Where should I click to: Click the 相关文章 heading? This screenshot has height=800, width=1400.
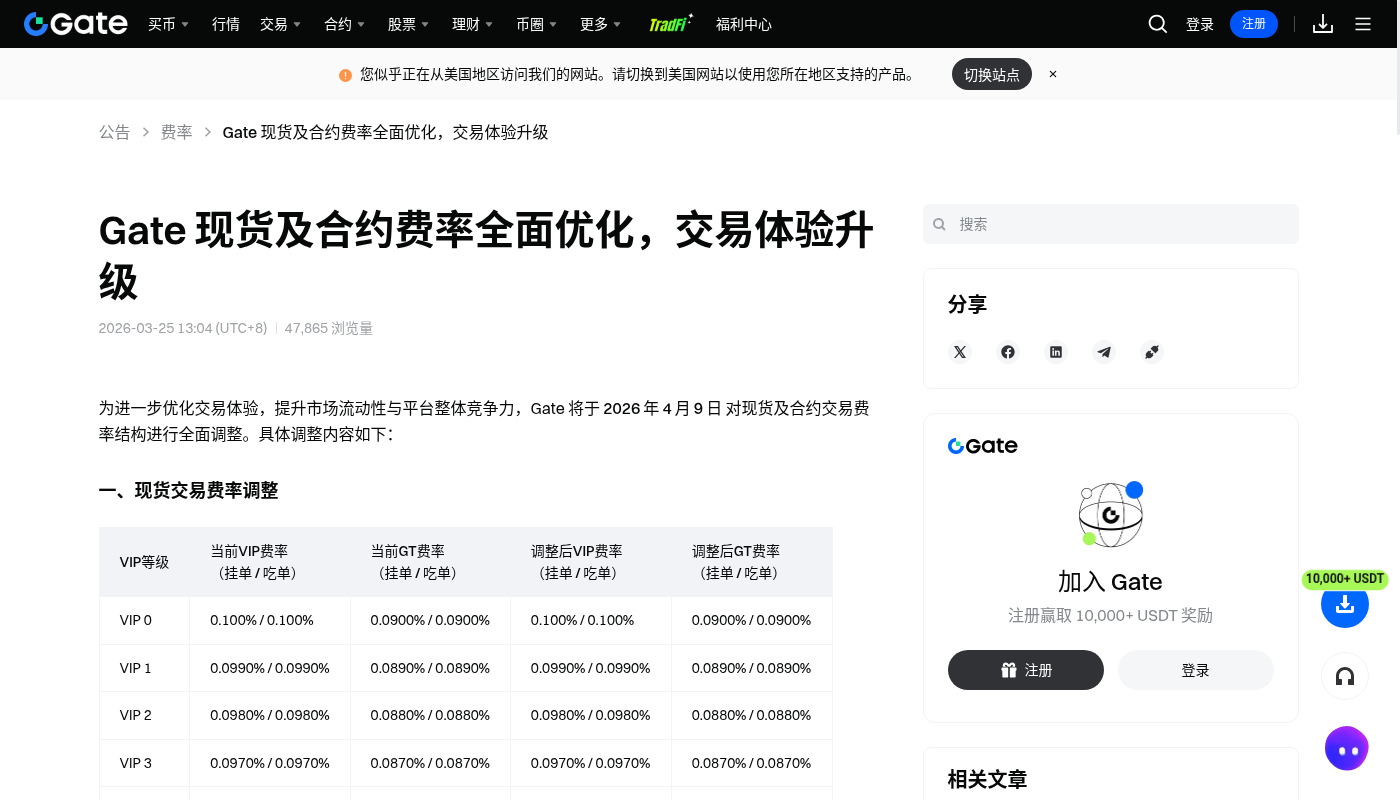tap(987, 779)
